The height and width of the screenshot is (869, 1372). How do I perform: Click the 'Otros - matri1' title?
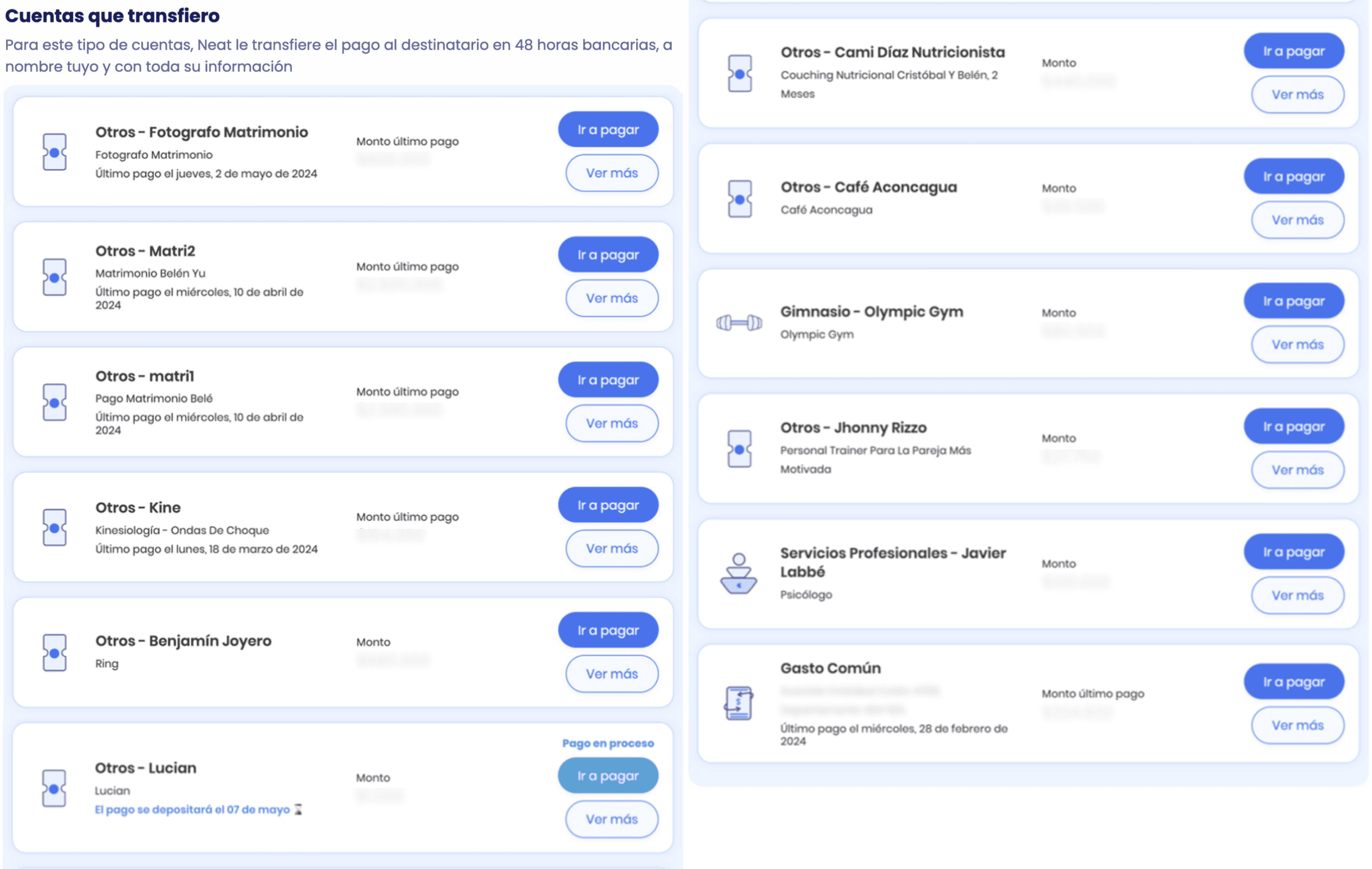(145, 376)
